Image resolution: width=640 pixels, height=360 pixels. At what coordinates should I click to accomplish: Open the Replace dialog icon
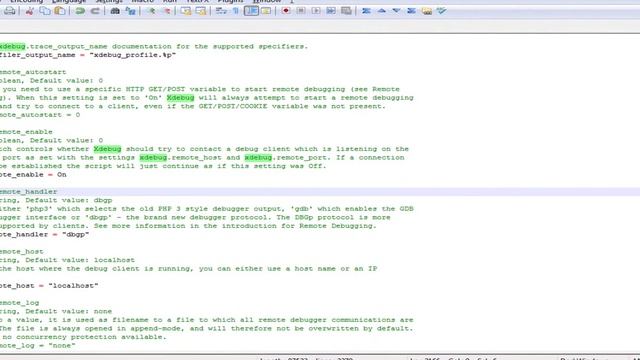130,11
